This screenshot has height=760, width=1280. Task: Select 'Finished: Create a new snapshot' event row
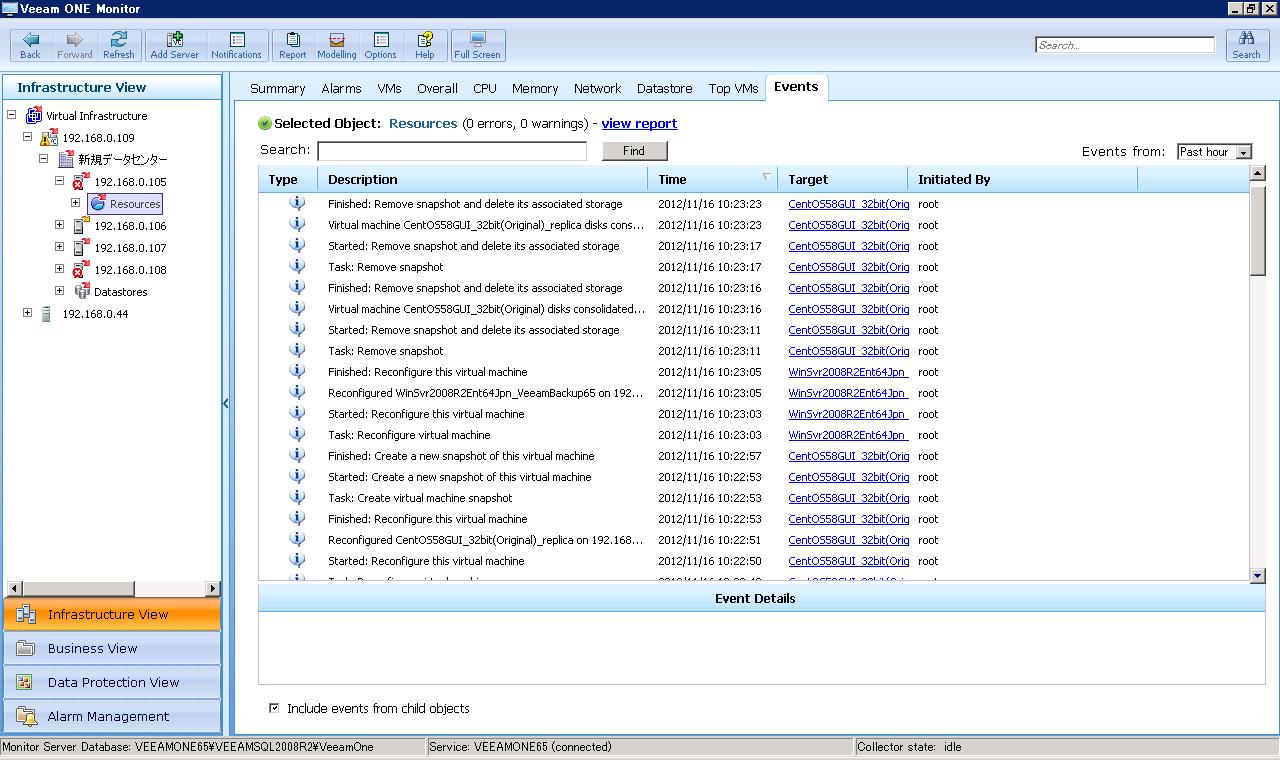click(x=754, y=456)
